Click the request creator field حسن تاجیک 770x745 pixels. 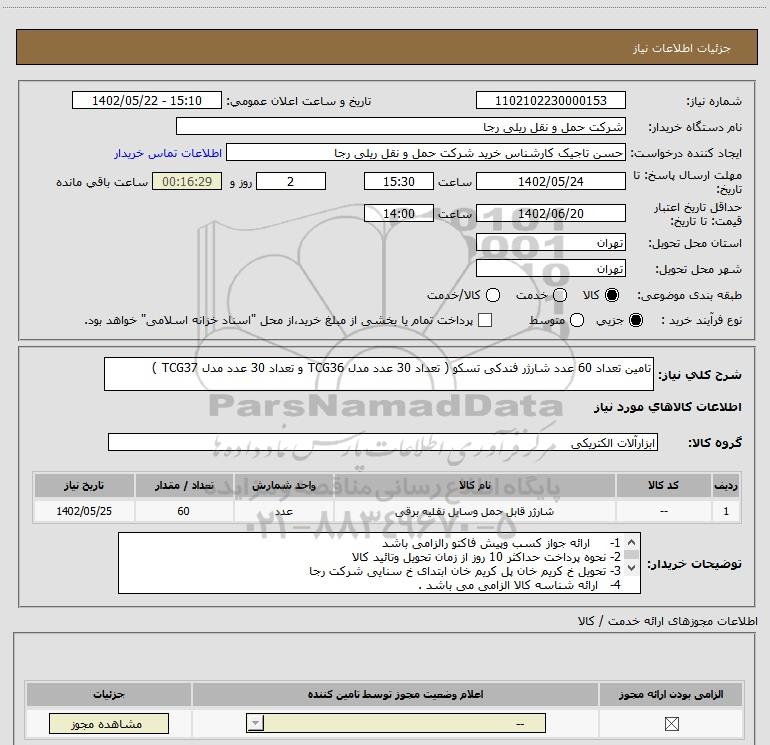coord(426,153)
